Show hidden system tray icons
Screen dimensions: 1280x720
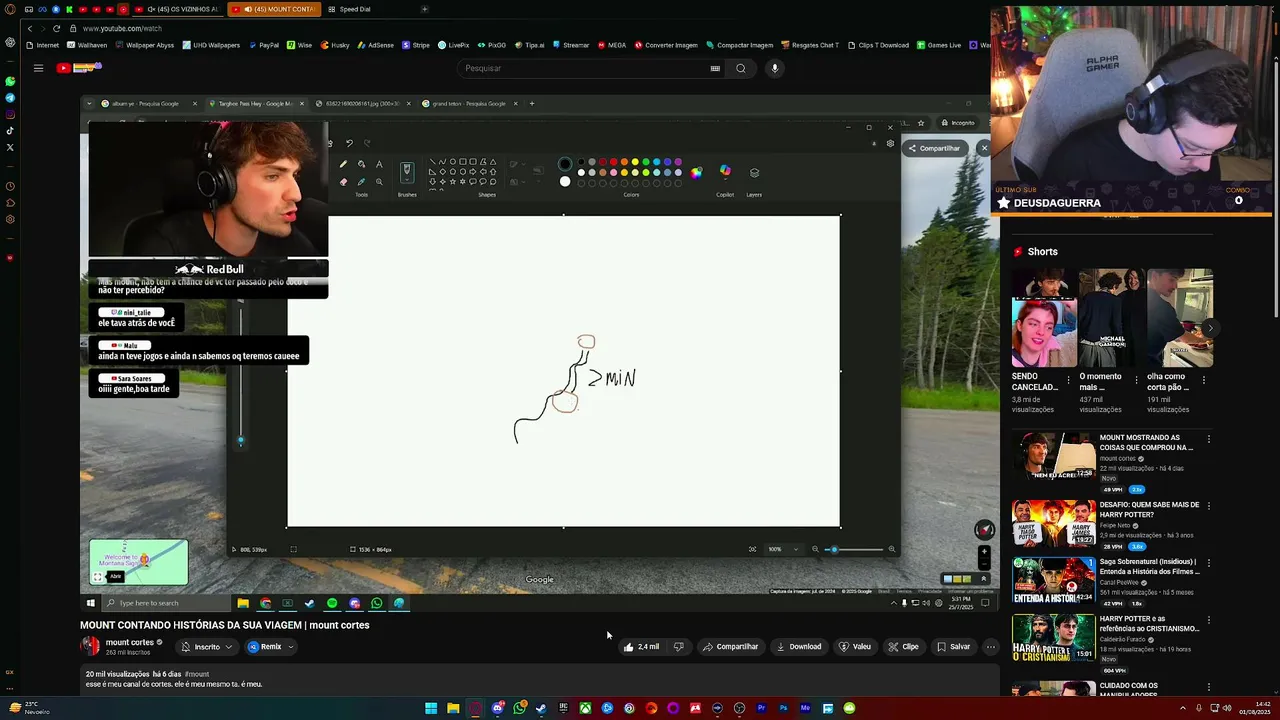[x=1183, y=708]
